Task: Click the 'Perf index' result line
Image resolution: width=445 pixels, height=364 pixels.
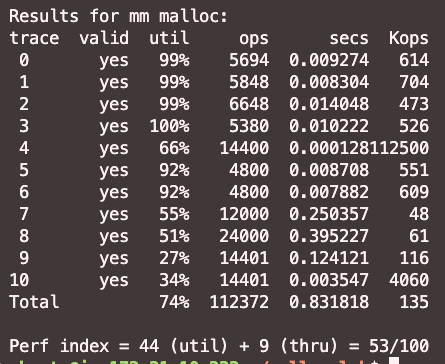Action: (219, 346)
